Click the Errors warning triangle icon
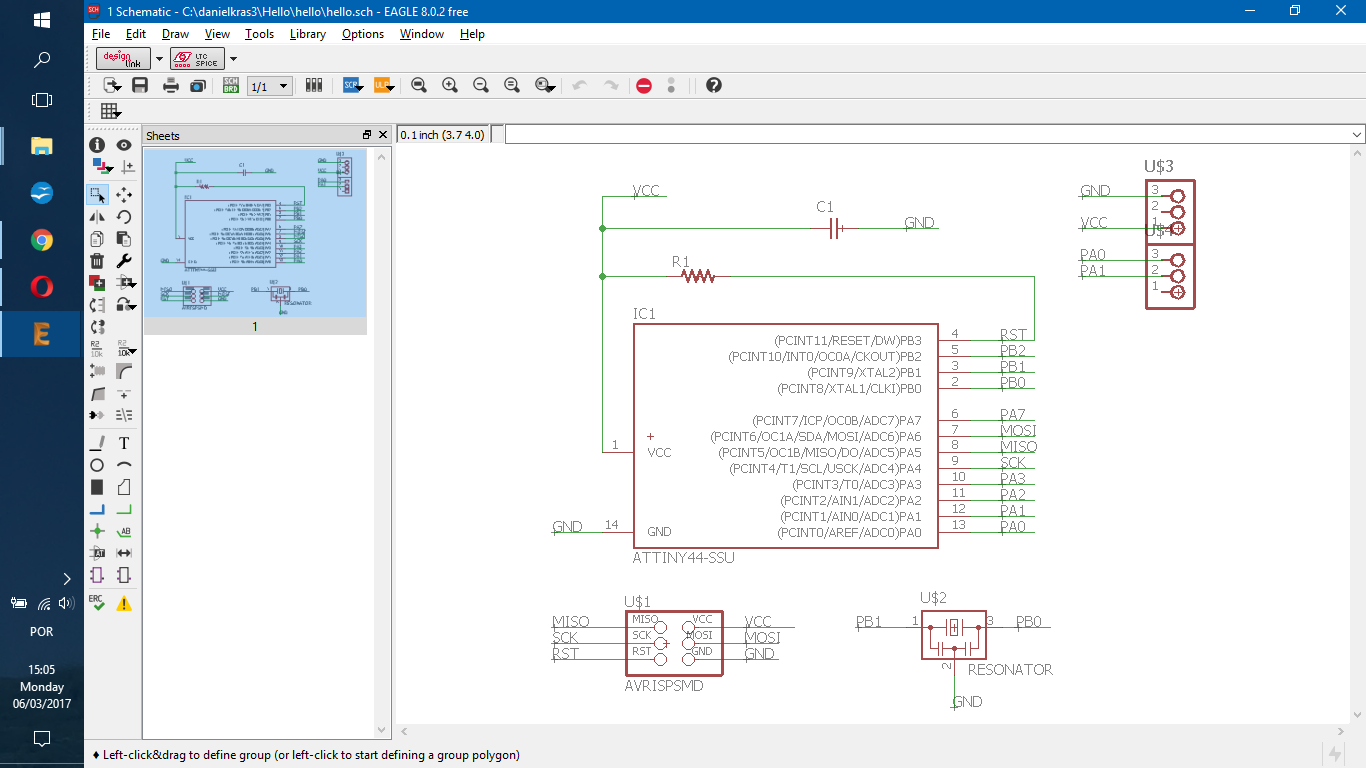This screenshot has width=1366, height=768. [124, 603]
